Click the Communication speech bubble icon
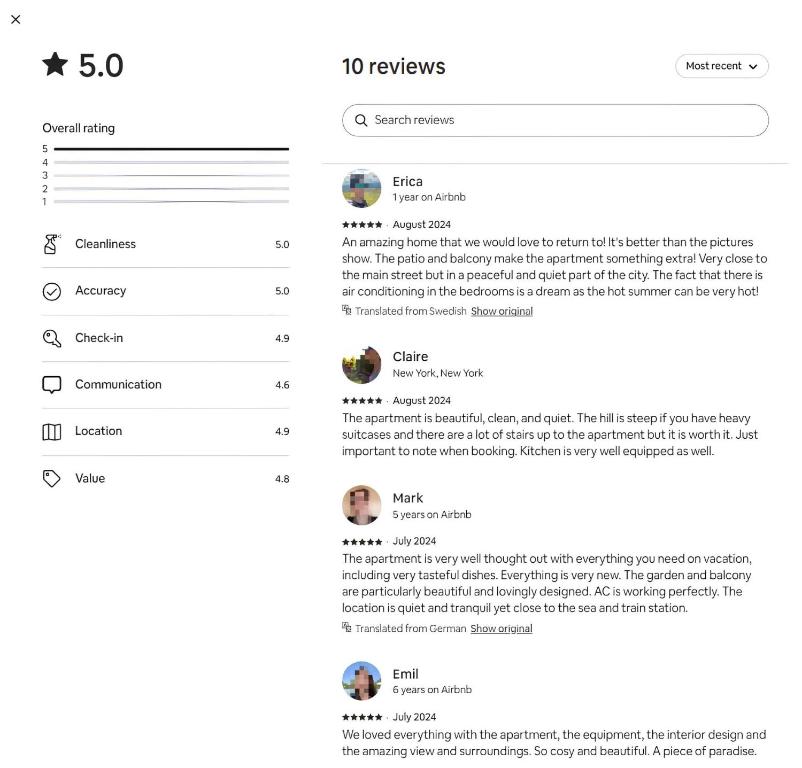The image size is (802, 768). tap(52, 385)
